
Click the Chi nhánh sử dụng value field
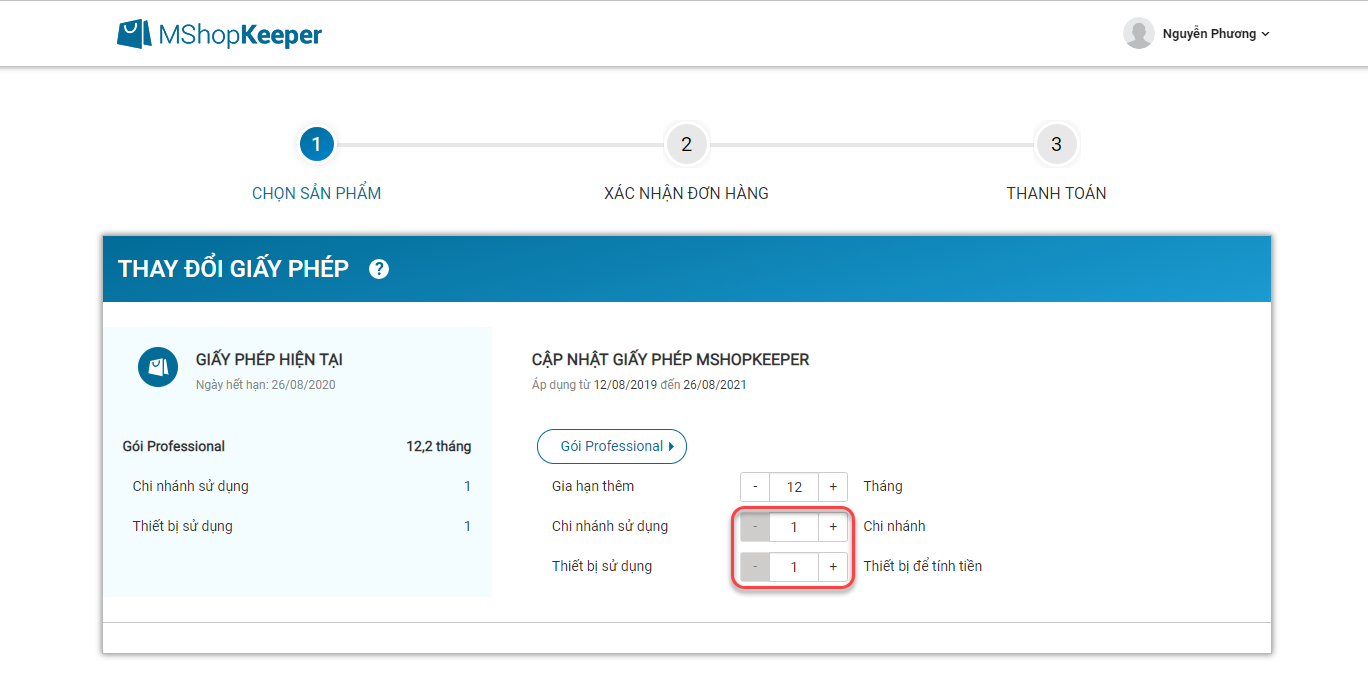pyautogui.click(x=794, y=527)
